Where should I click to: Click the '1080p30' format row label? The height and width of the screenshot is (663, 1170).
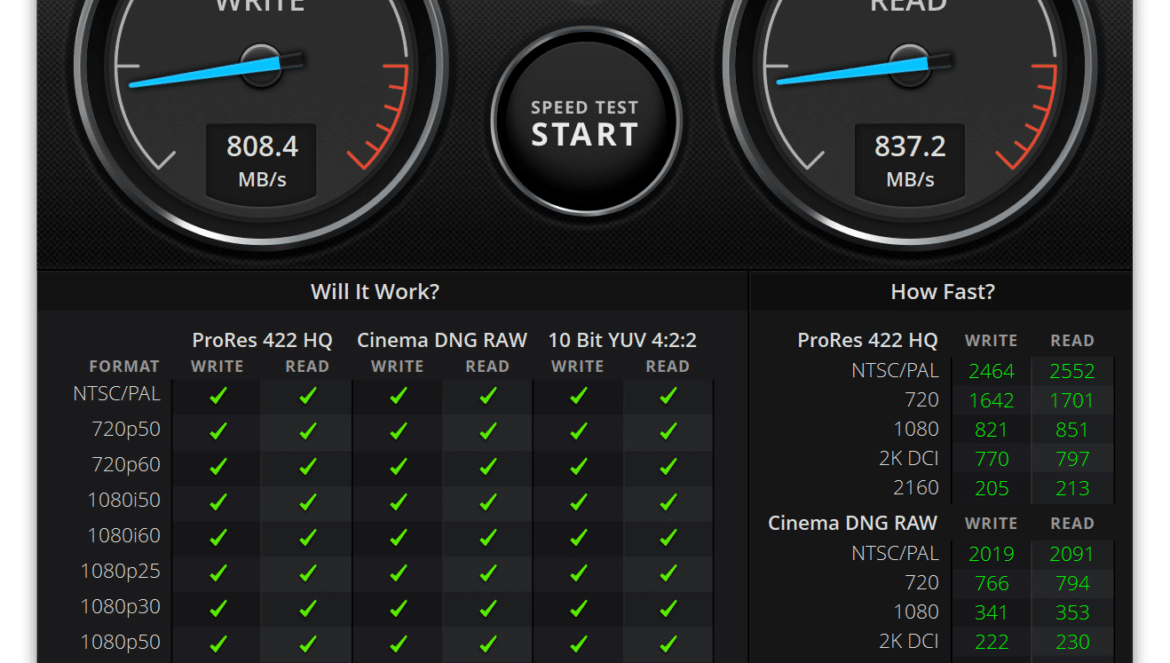click(x=120, y=607)
